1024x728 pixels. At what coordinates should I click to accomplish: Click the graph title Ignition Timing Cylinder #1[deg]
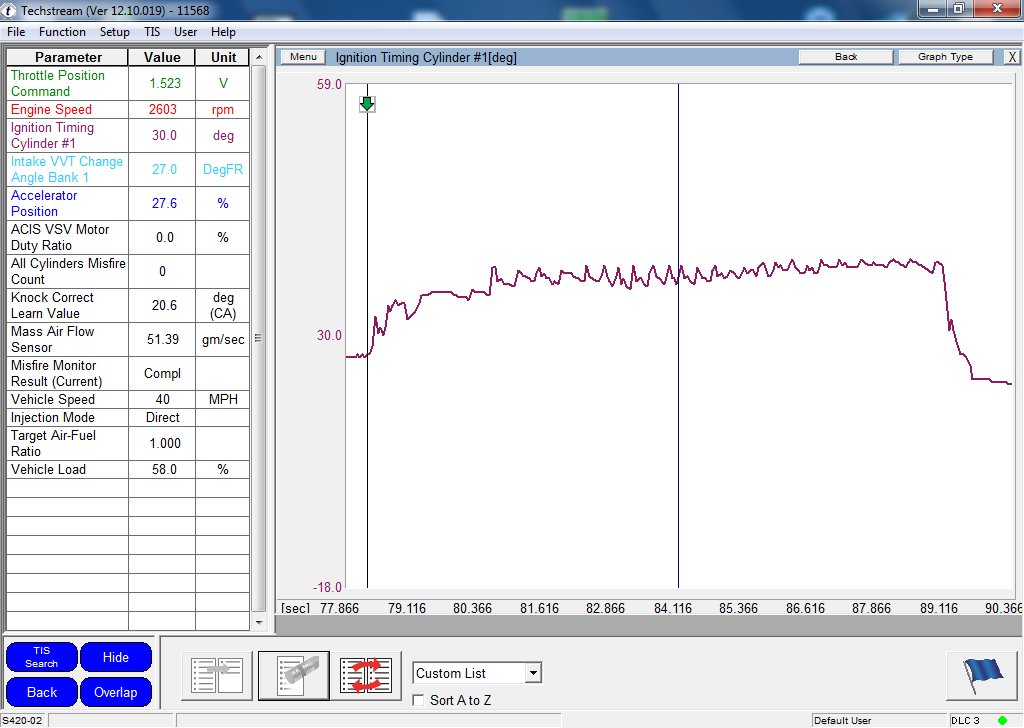(x=426, y=57)
